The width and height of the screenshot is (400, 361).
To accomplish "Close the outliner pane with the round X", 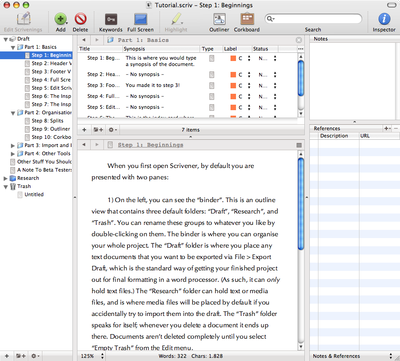I will tap(299, 40).
